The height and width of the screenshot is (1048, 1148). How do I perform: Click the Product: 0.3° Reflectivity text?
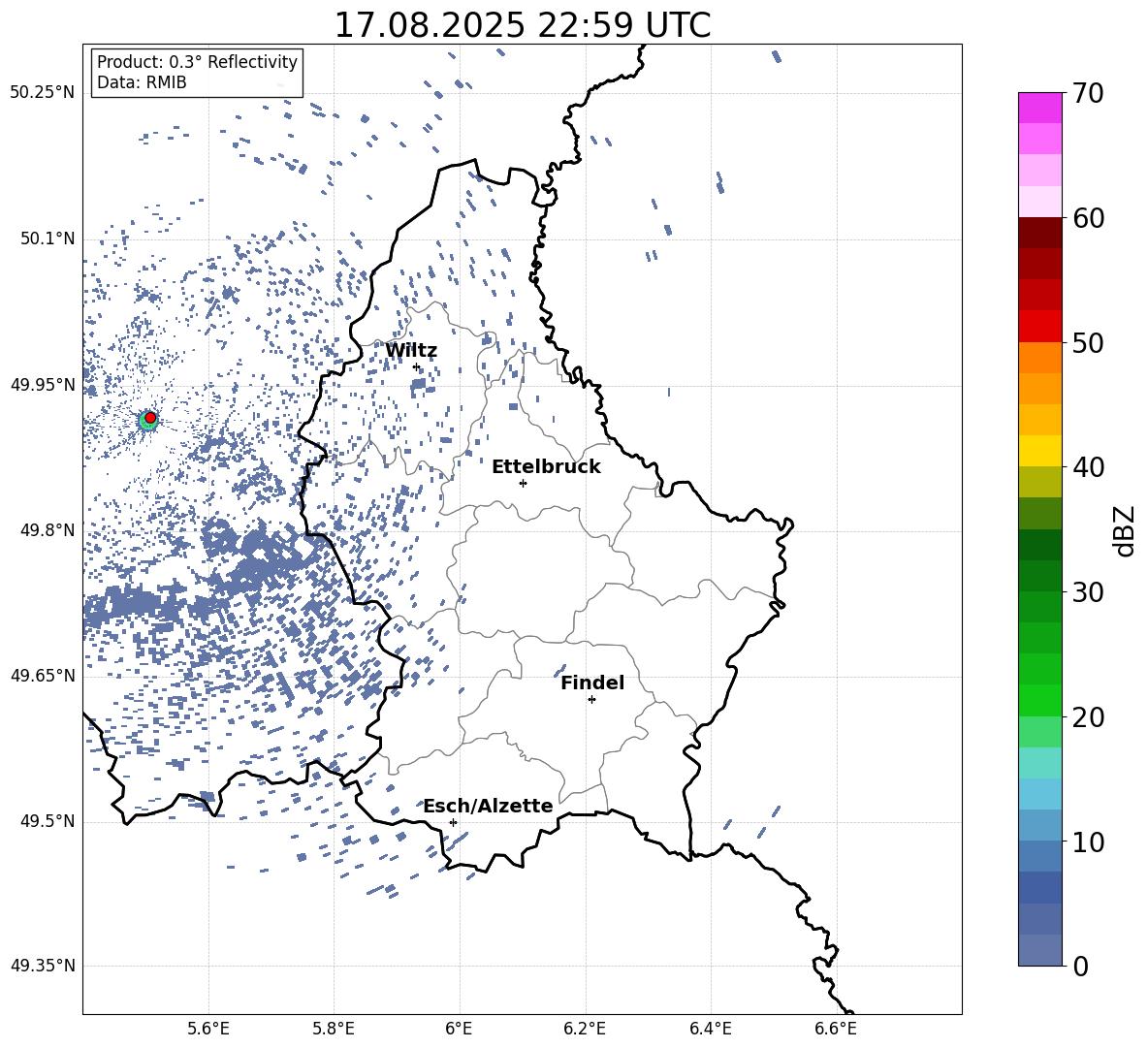(x=197, y=62)
